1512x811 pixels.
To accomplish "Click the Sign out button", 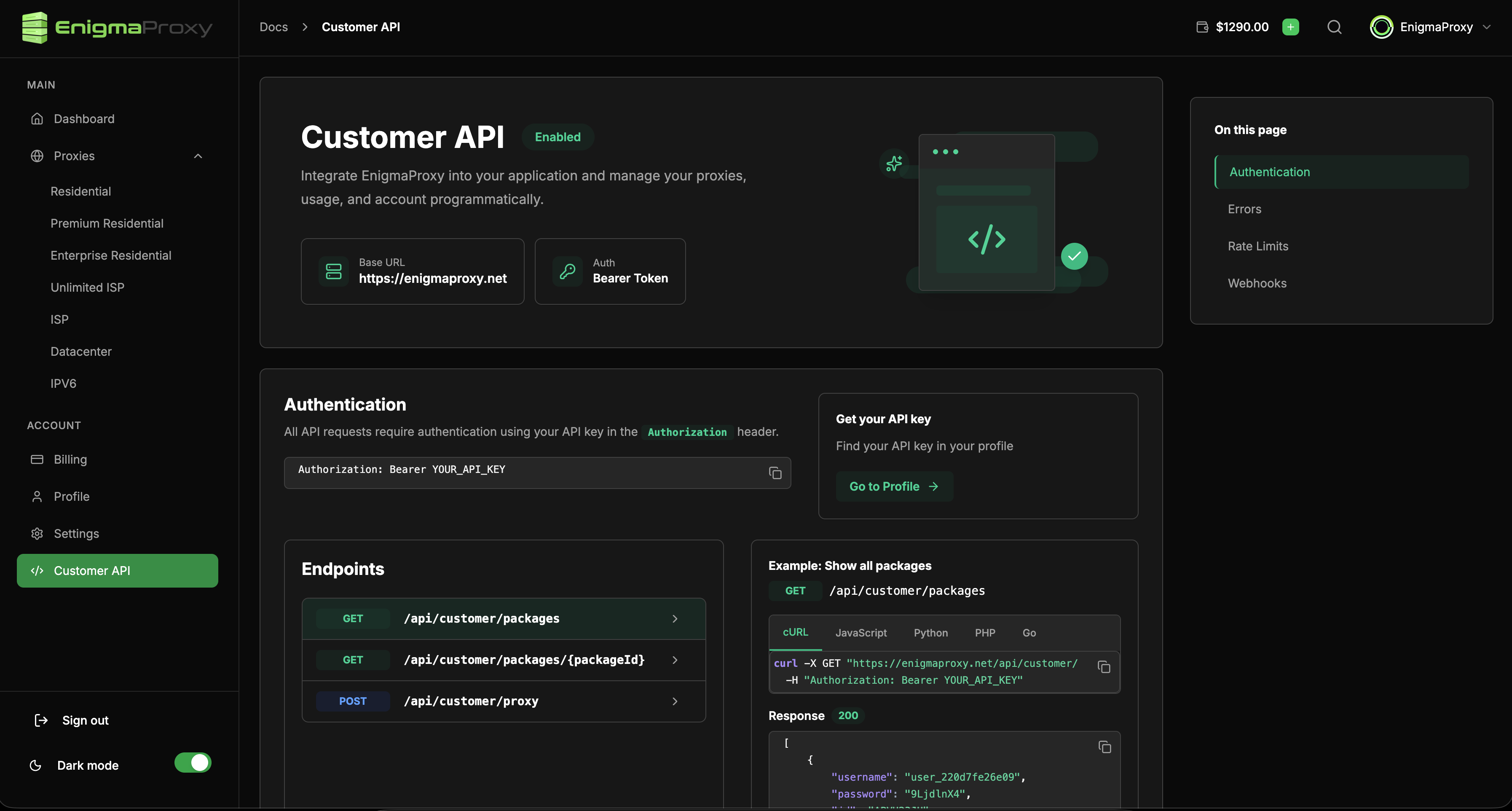I will [72, 720].
